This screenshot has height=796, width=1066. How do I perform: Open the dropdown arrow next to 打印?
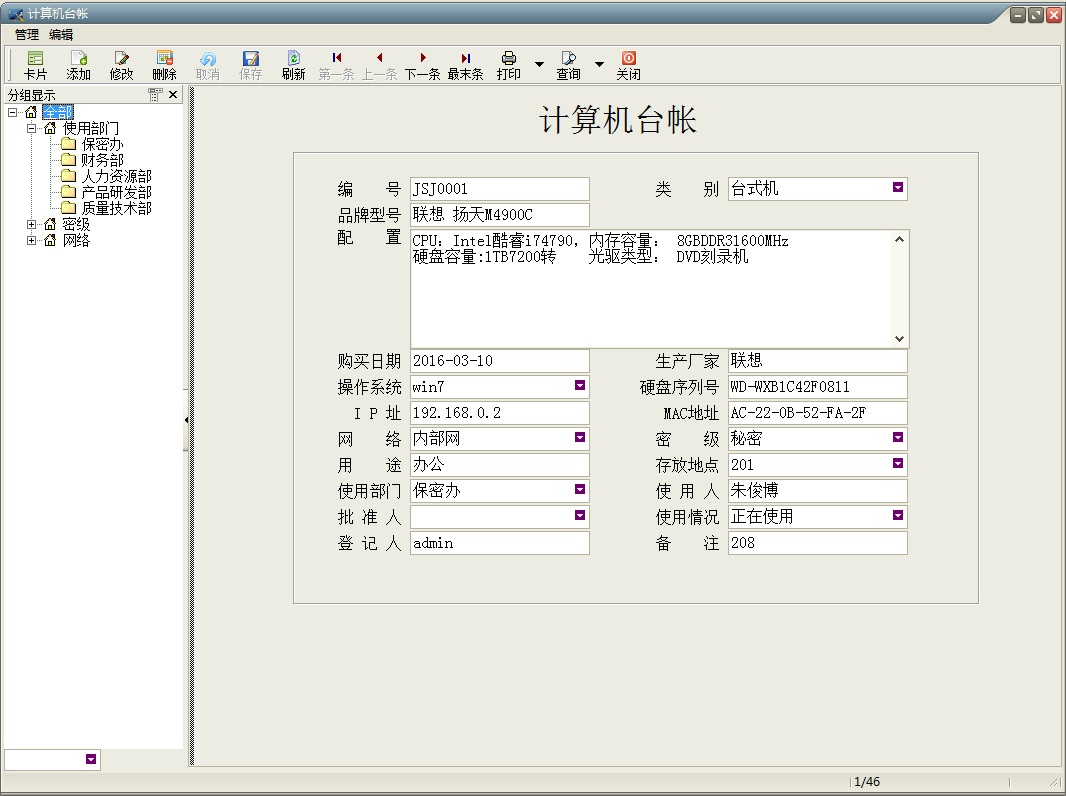tap(539, 65)
